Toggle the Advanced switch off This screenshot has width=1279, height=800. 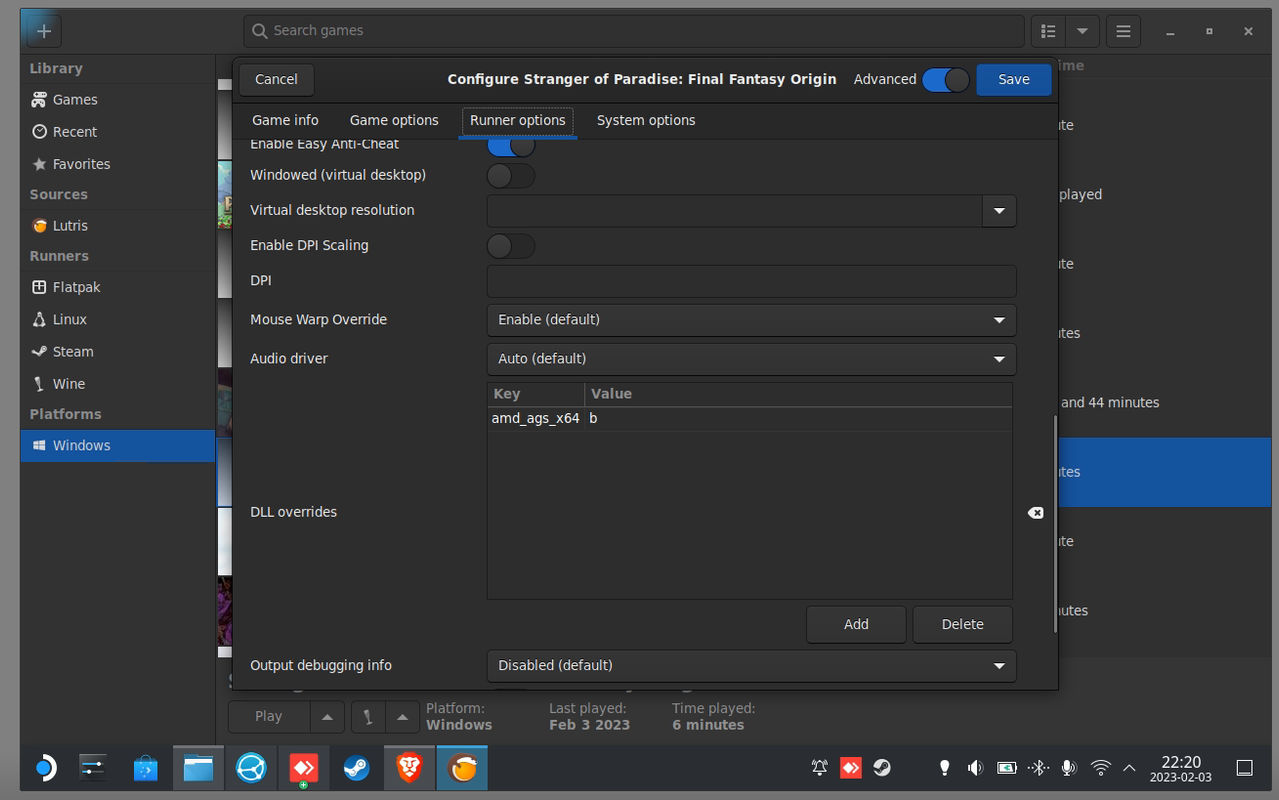(946, 80)
